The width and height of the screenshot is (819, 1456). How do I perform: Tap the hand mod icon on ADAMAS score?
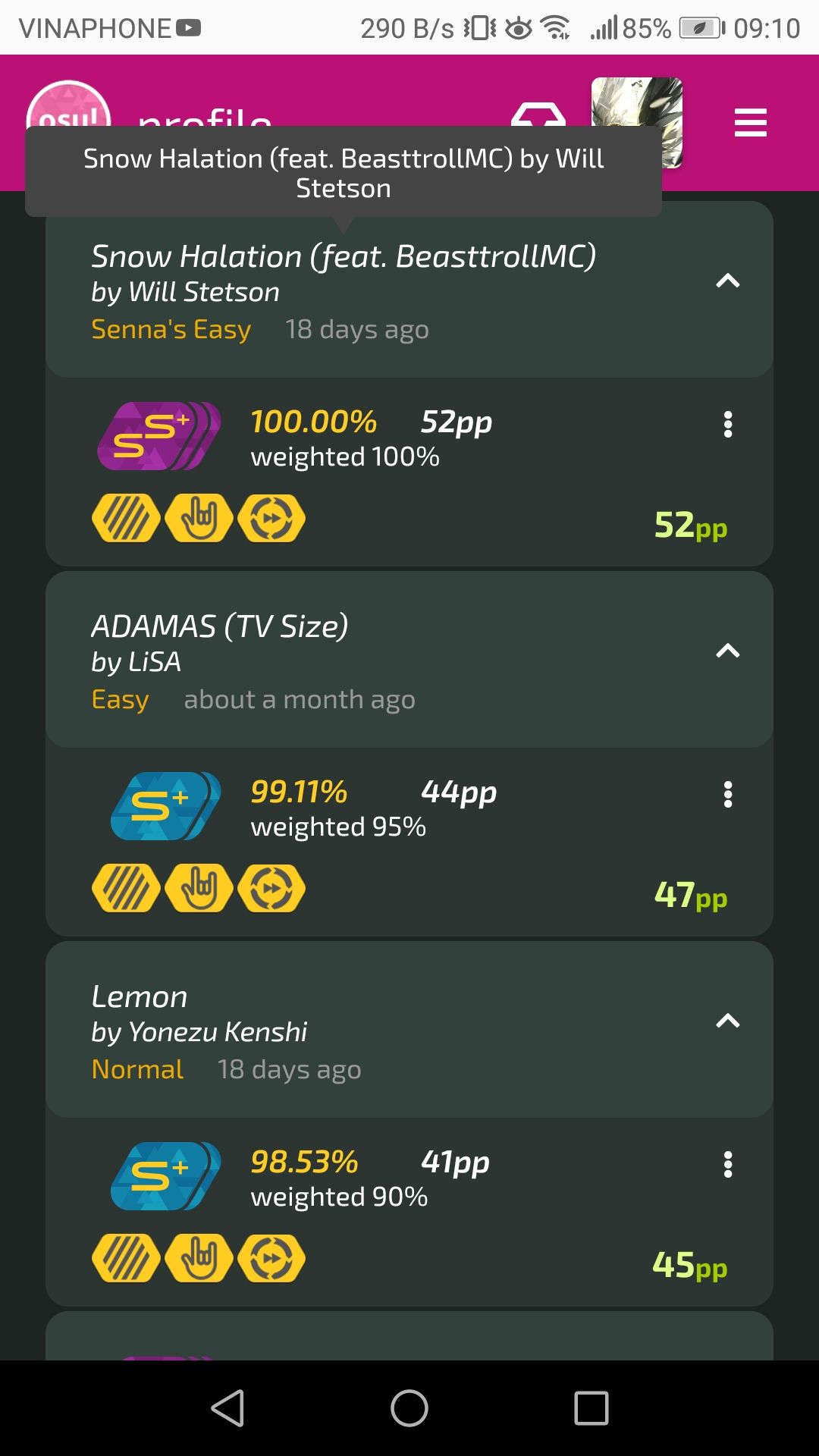pos(199,888)
